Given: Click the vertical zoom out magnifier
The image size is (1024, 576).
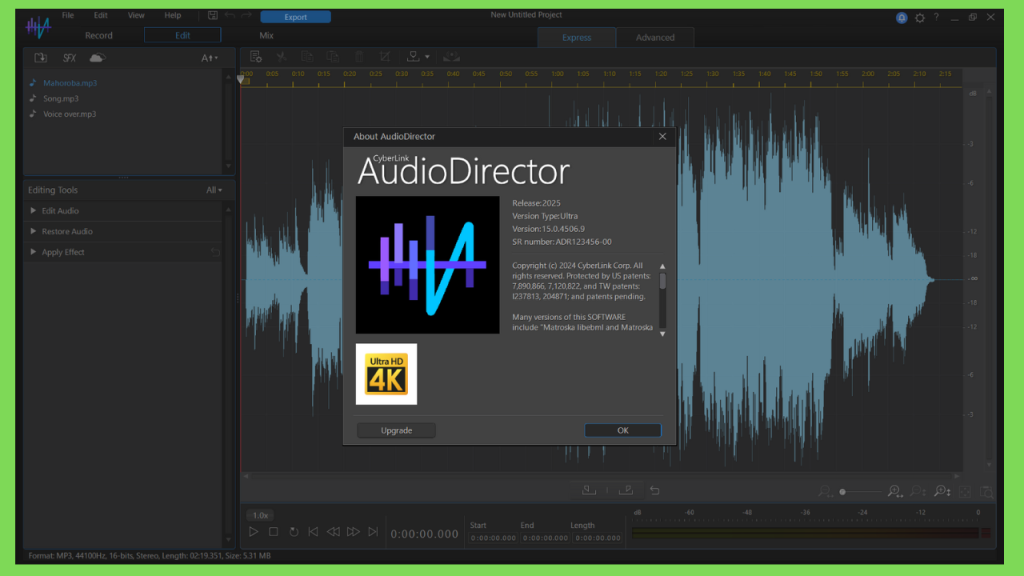Looking at the screenshot, I should coord(918,491).
